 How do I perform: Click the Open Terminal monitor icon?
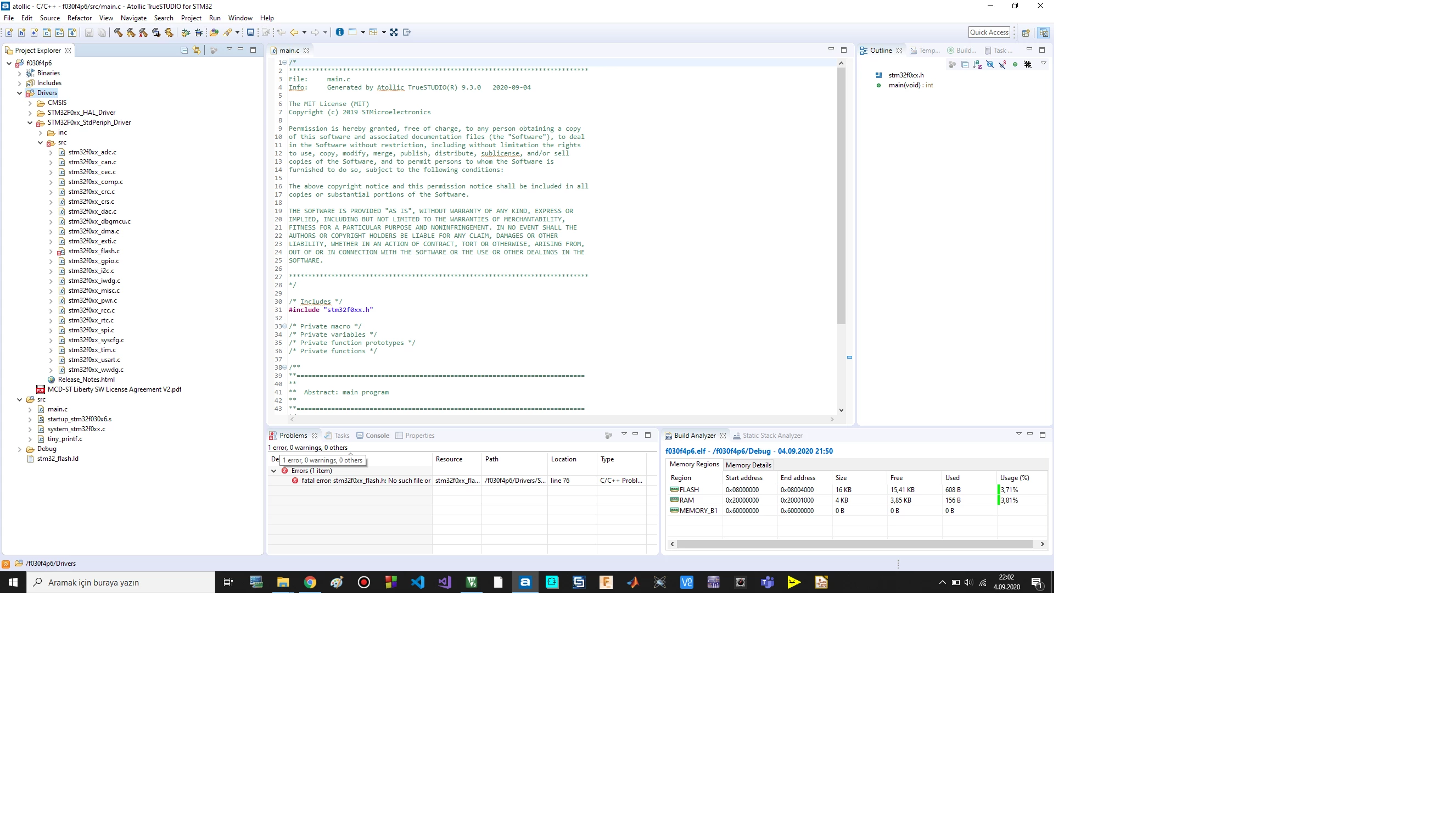pos(250,32)
